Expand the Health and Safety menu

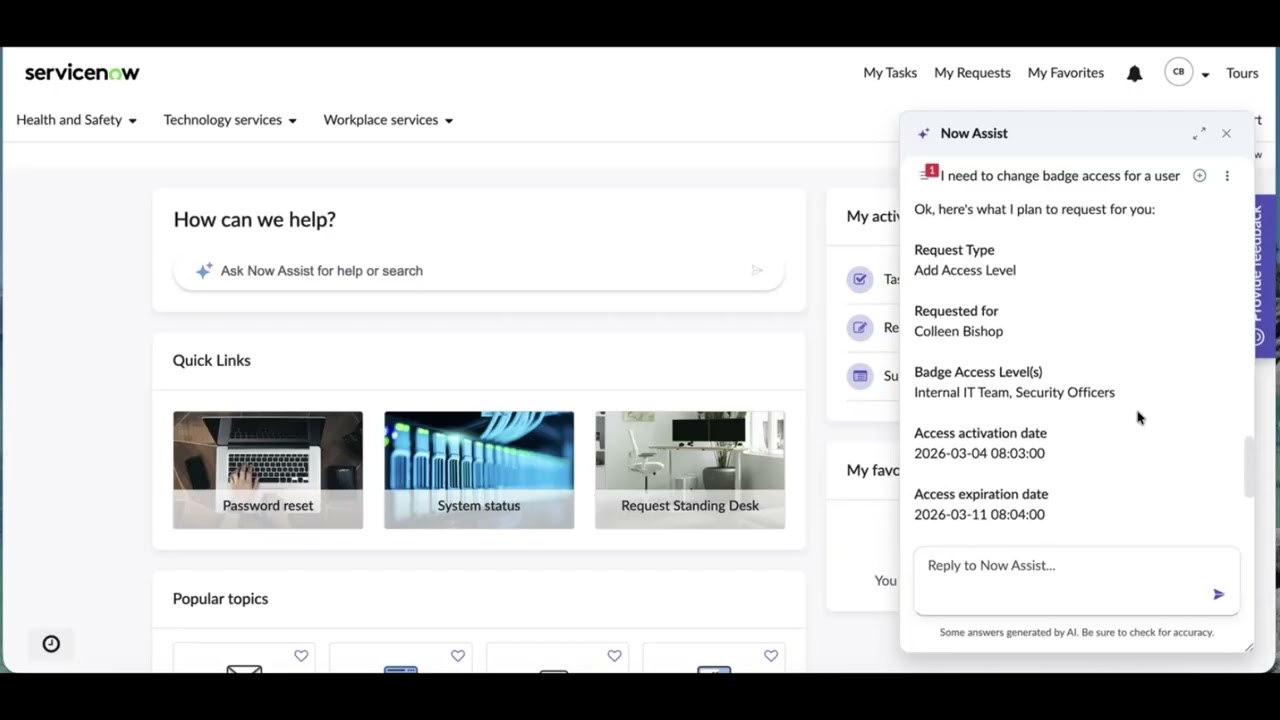(76, 120)
